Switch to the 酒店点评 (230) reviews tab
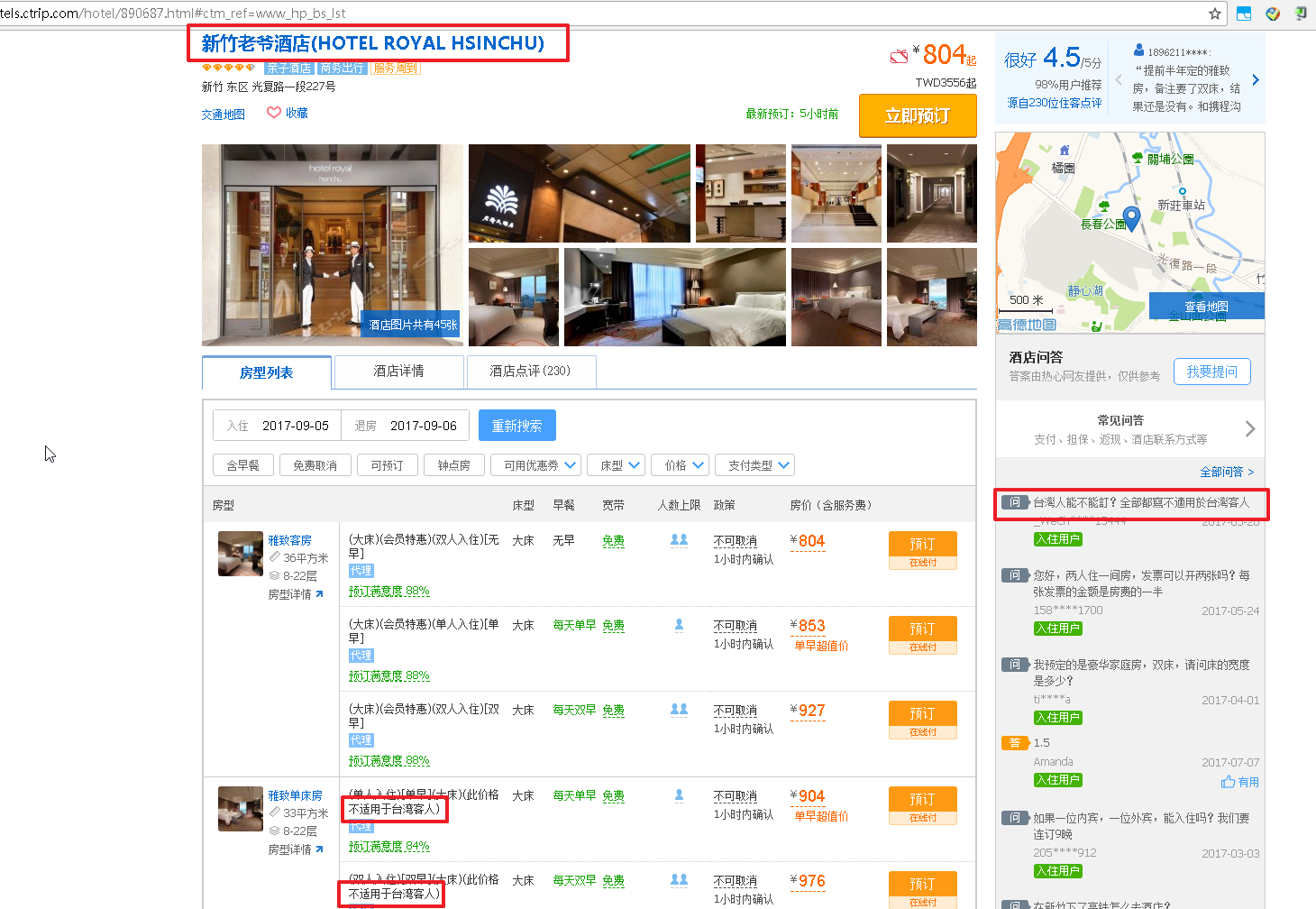Image resolution: width=1316 pixels, height=909 pixels. (530, 372)
